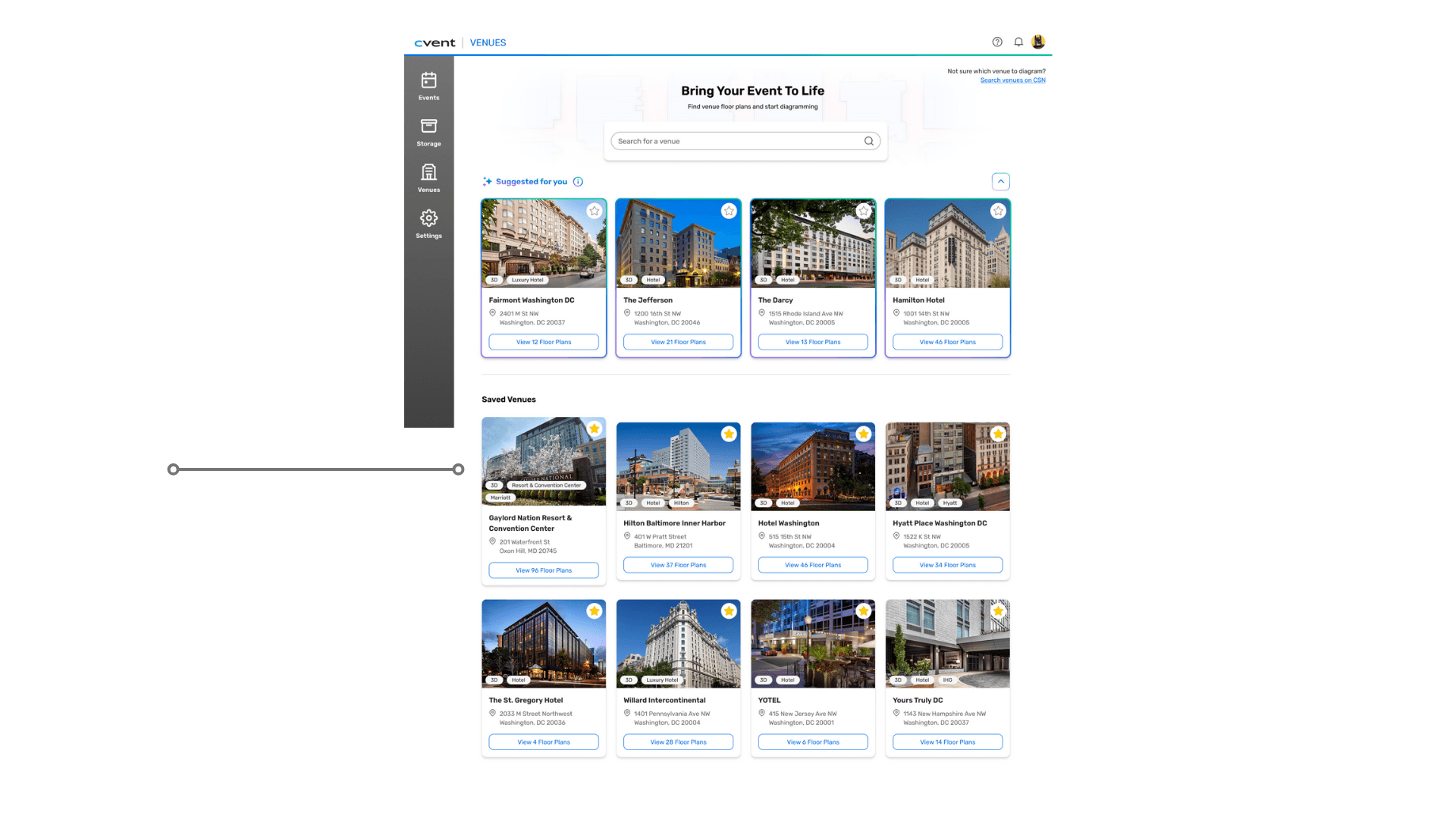View 21 Floor Plans for The Jefferson
The width and height of the screenshot is (1456, 819).
[678, 342]
